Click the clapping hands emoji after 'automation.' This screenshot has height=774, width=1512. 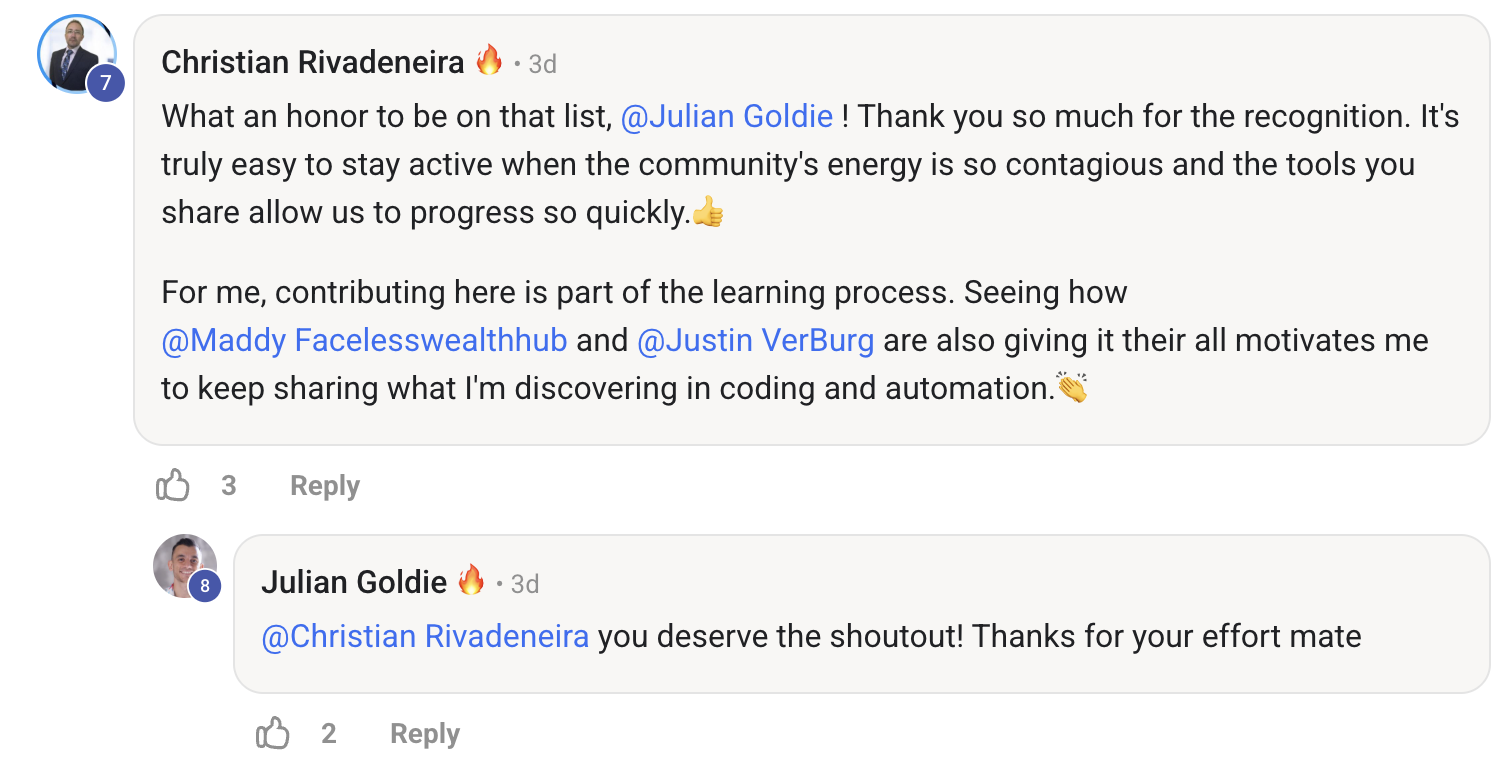(1072, 387)
